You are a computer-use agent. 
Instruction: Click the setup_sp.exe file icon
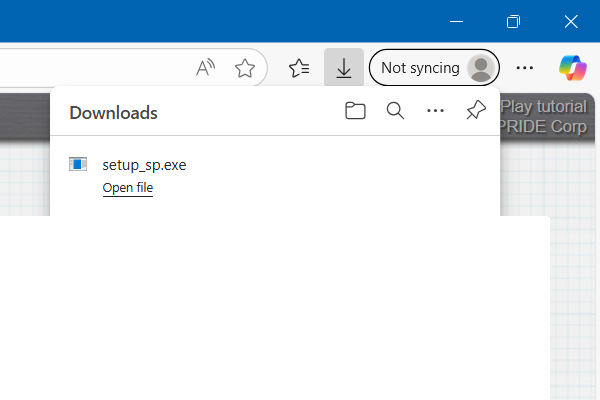click(78, 165)
